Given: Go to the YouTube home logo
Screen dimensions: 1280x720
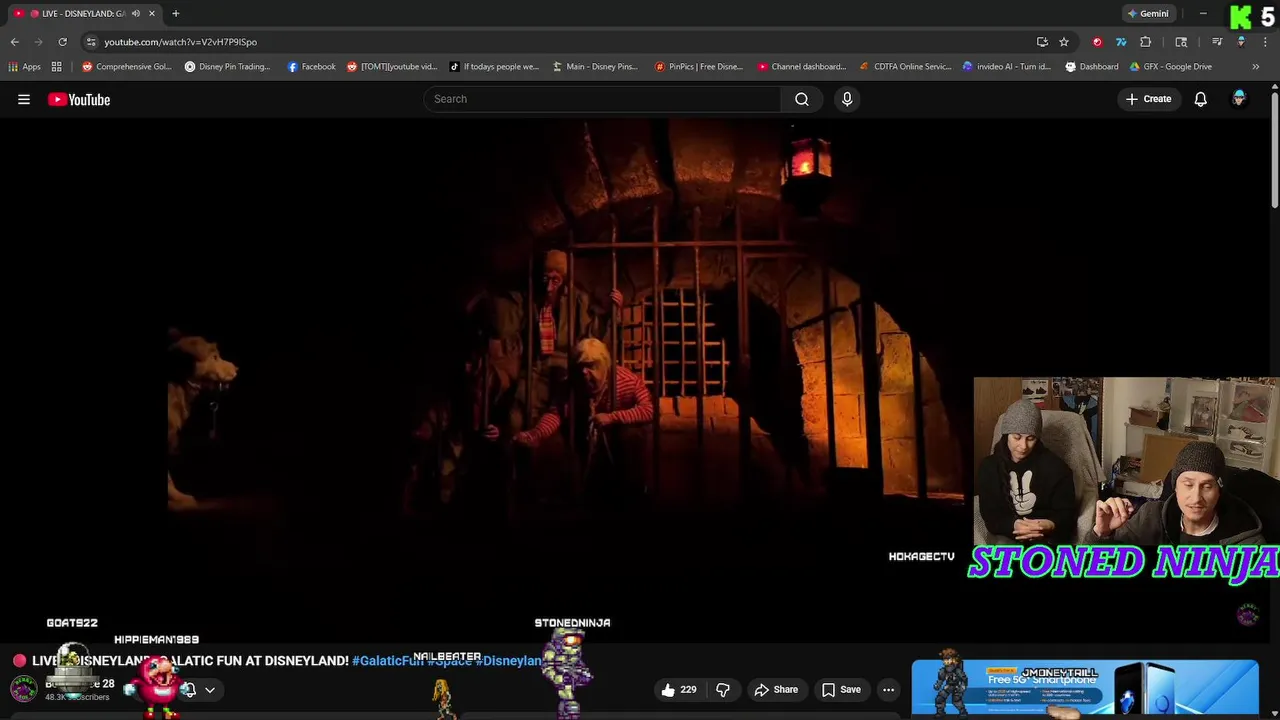Looking at the screenshot, I should 79,99.
